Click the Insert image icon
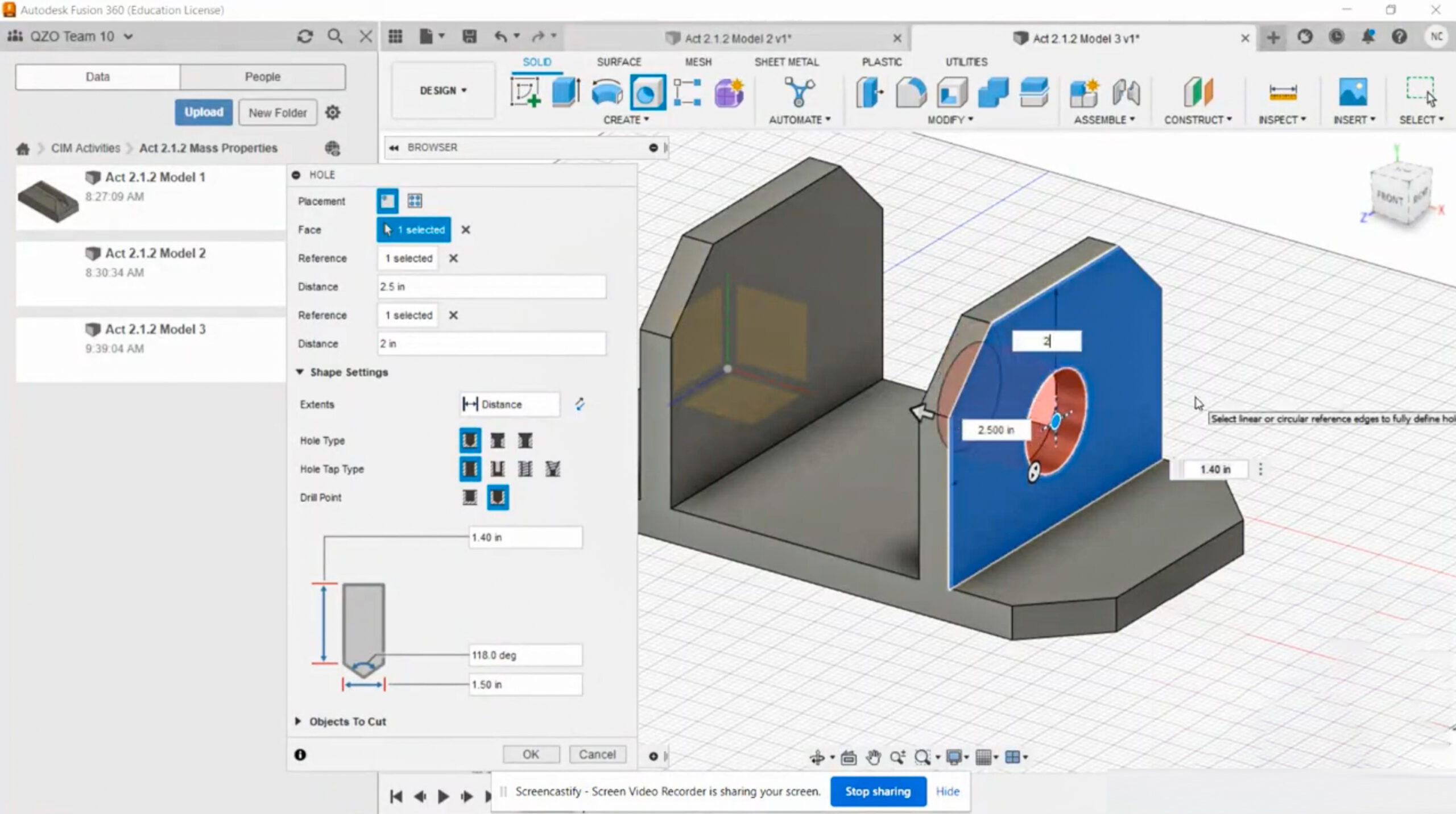Image resolution: width=1456 pixels, height=814 pixels. click(x=1353, y=92)
